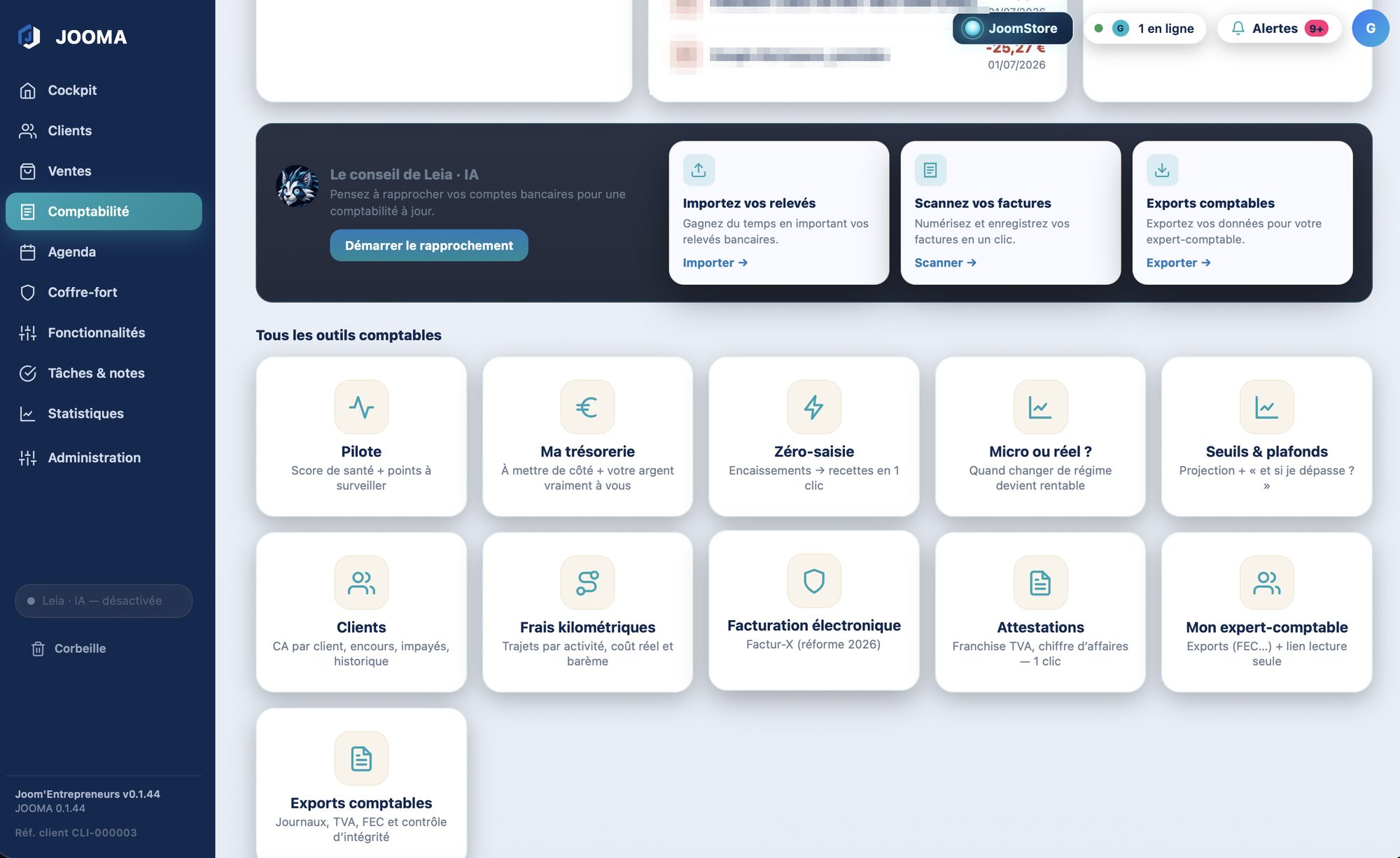Open the Clients tool people icon
1400x858 pixels.
pyautogui.click(x=361, y=583)
